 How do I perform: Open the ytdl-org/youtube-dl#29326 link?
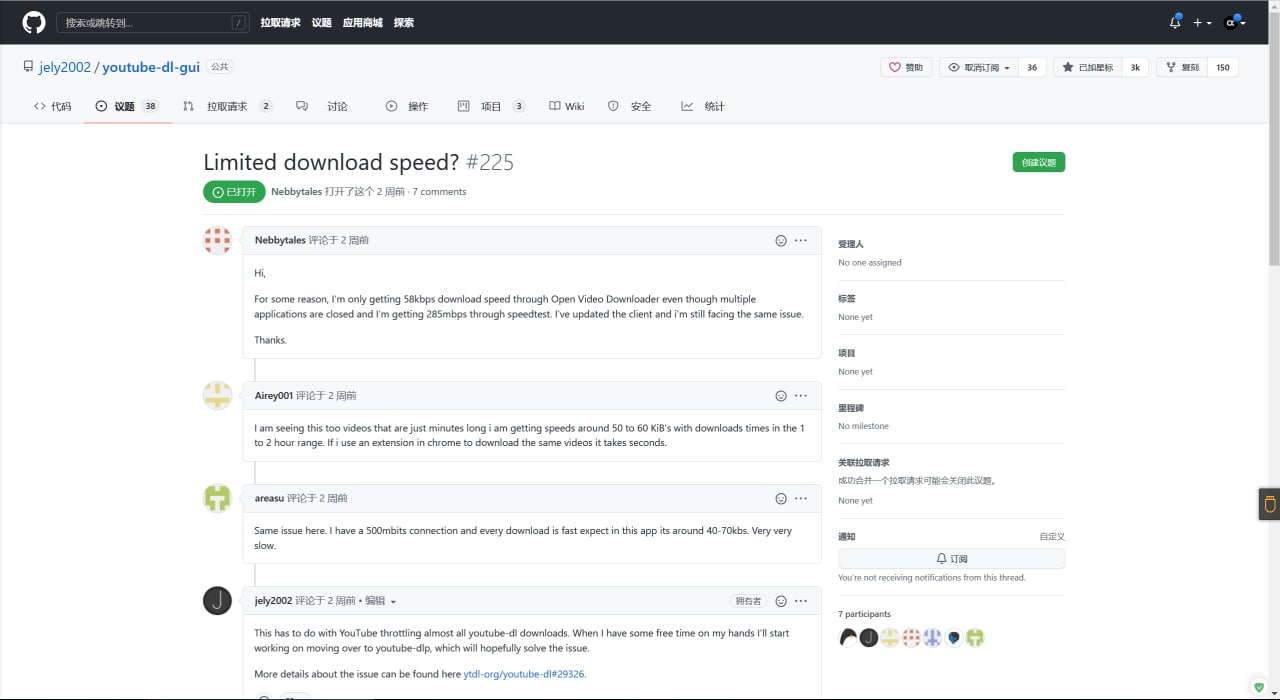[x=524, y=674]
